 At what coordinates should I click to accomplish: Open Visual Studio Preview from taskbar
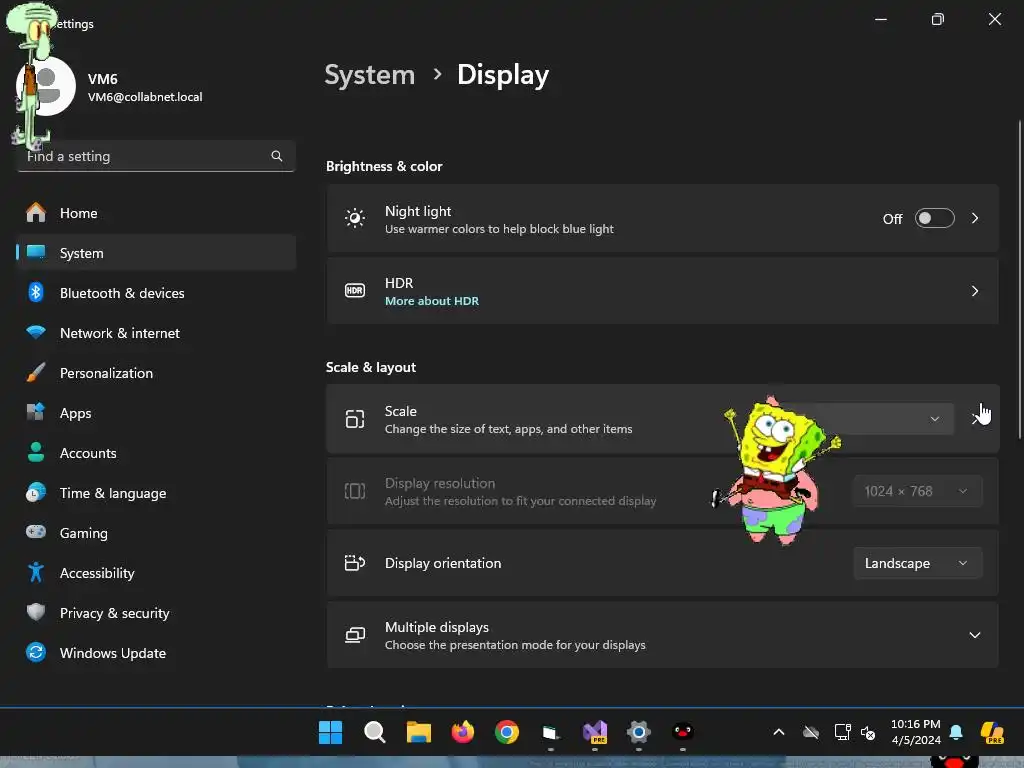click(595, 732)
